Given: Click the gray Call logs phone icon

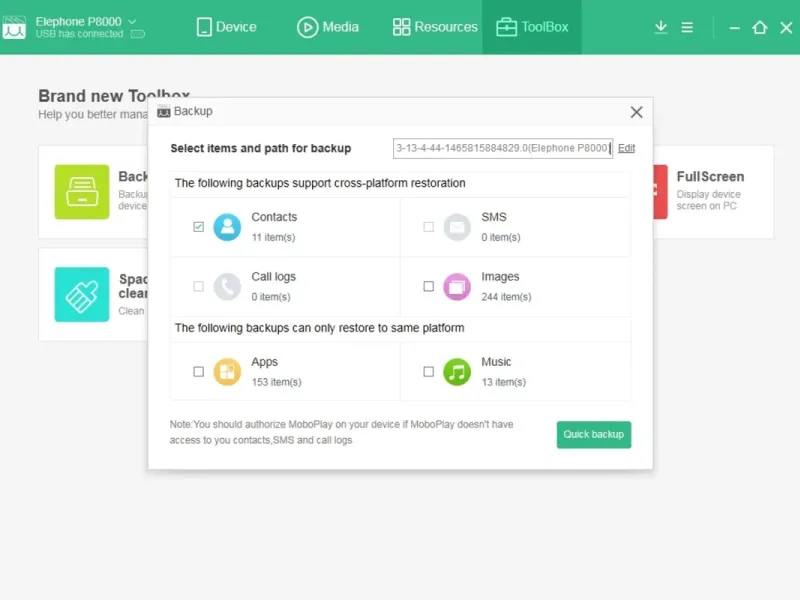Looking at the screenshot, I should (x=227, y=287).
